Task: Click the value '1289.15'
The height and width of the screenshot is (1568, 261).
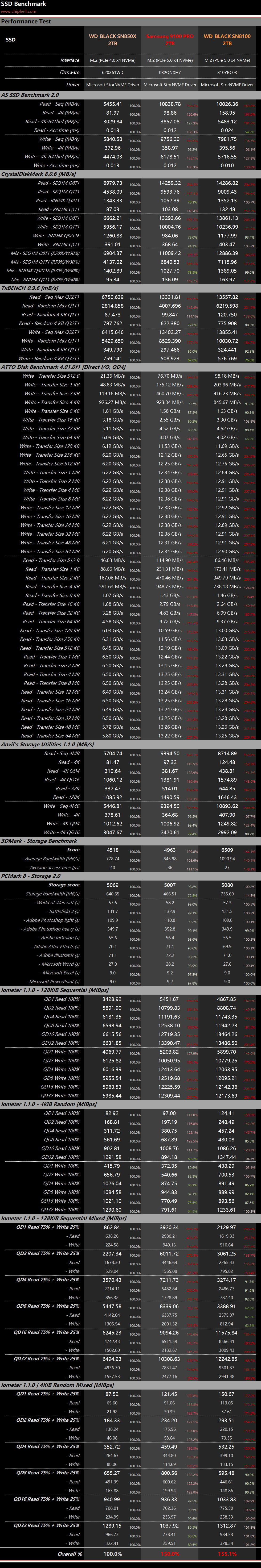Action: pos(113,1525)
